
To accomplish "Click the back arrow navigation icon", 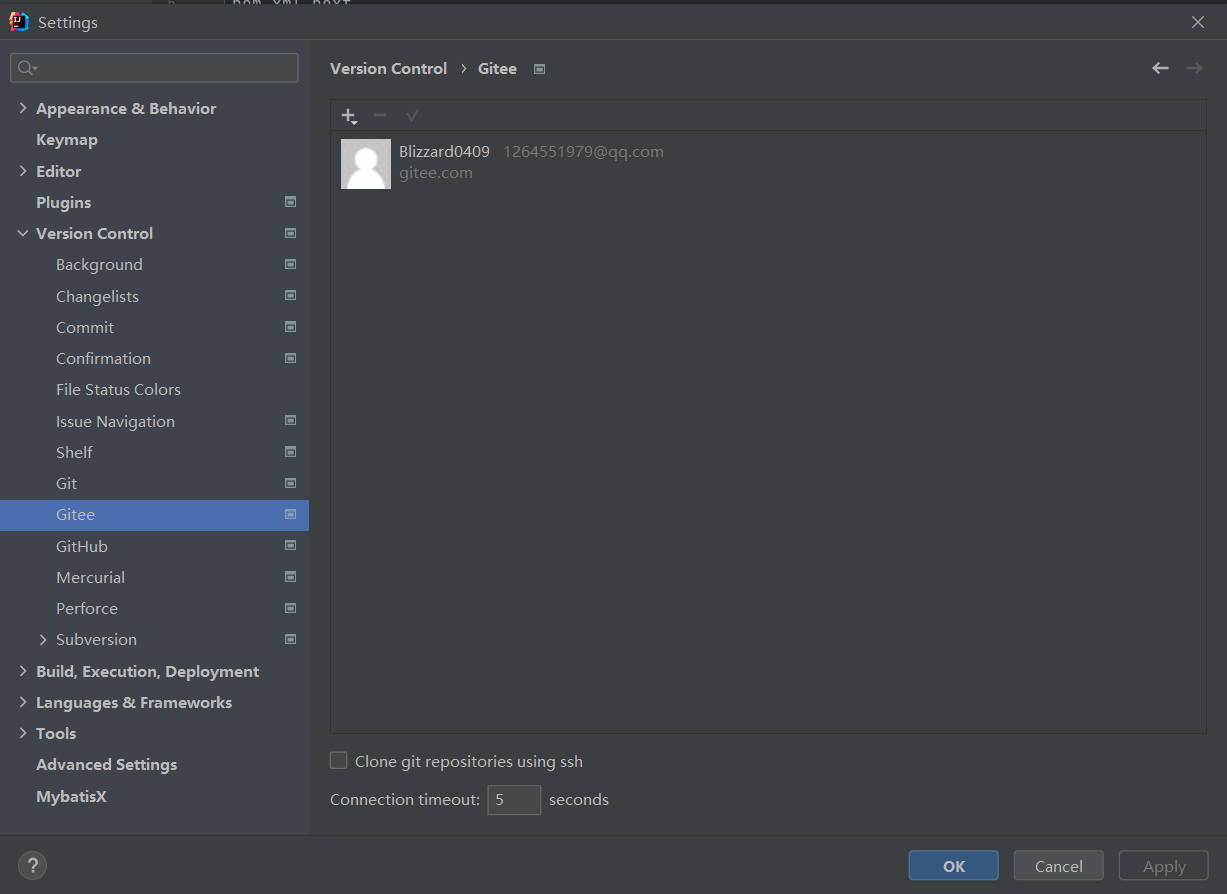I will click(x=1160, y=68).
